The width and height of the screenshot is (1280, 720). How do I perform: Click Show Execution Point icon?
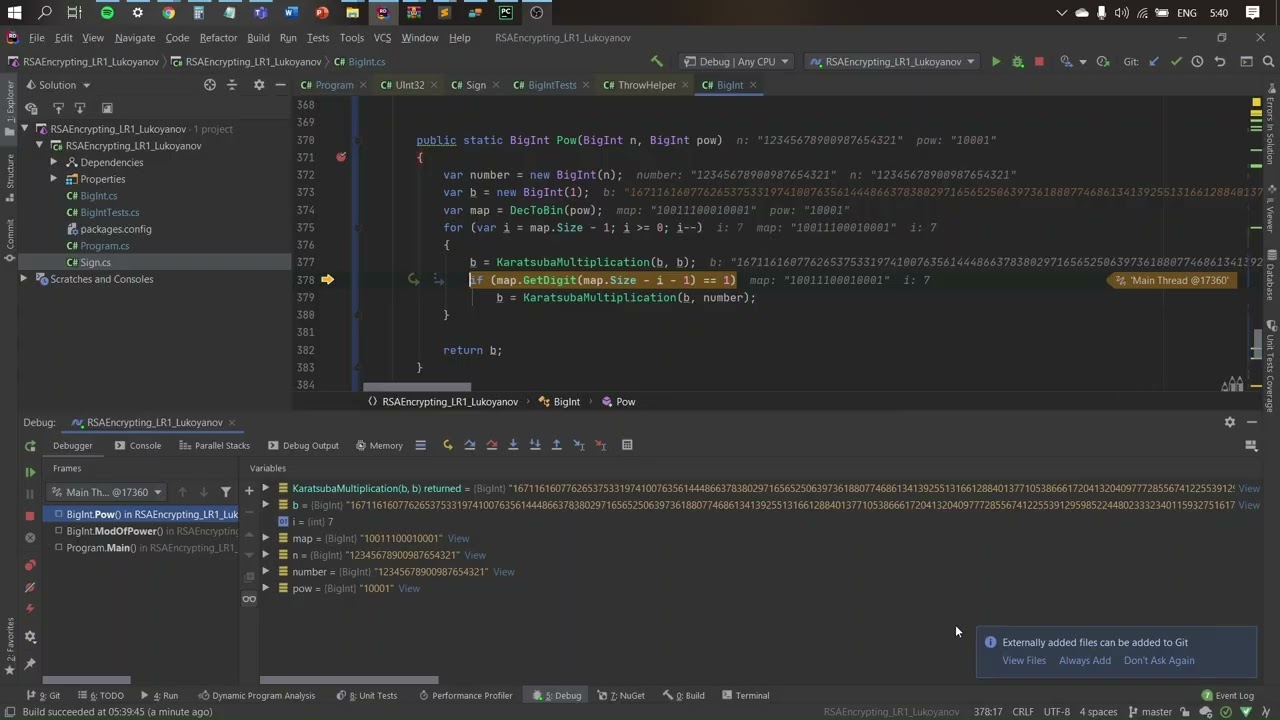447,445
